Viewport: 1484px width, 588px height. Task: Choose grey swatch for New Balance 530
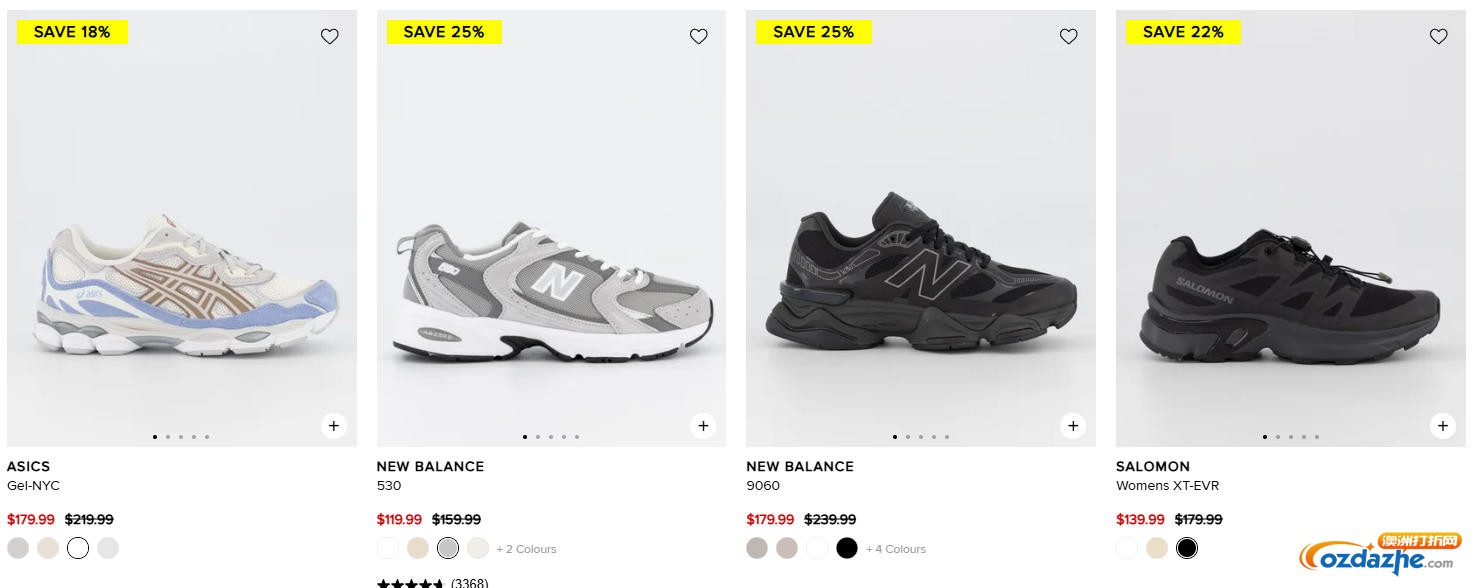coord(448,548)
